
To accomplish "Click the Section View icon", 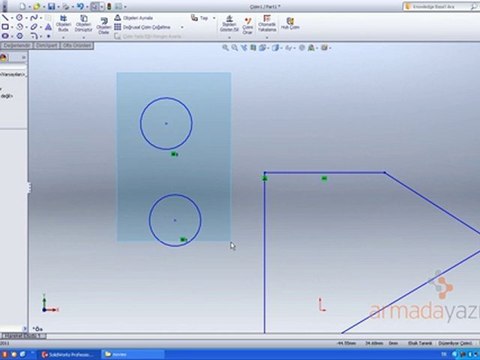I will click(253, 48).
